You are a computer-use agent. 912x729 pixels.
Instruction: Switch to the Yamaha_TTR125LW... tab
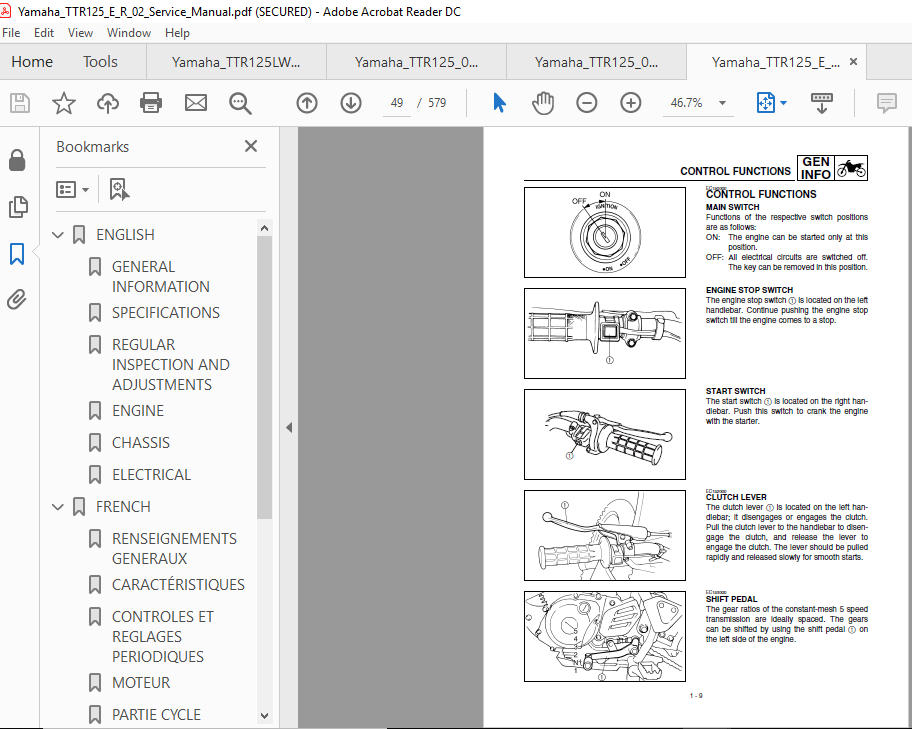click(x=236, y=62)
